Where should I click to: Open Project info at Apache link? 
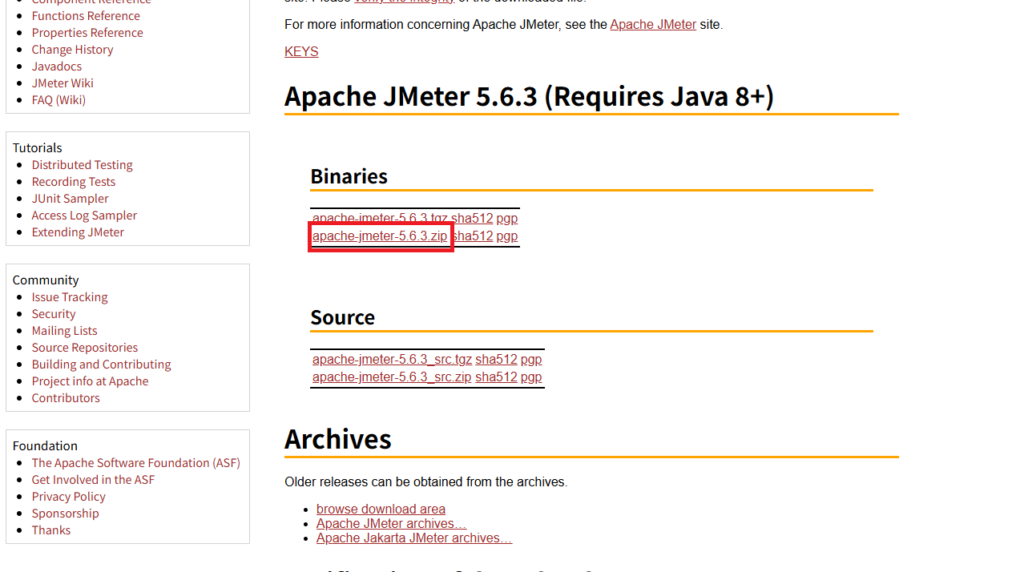(89, 381)
